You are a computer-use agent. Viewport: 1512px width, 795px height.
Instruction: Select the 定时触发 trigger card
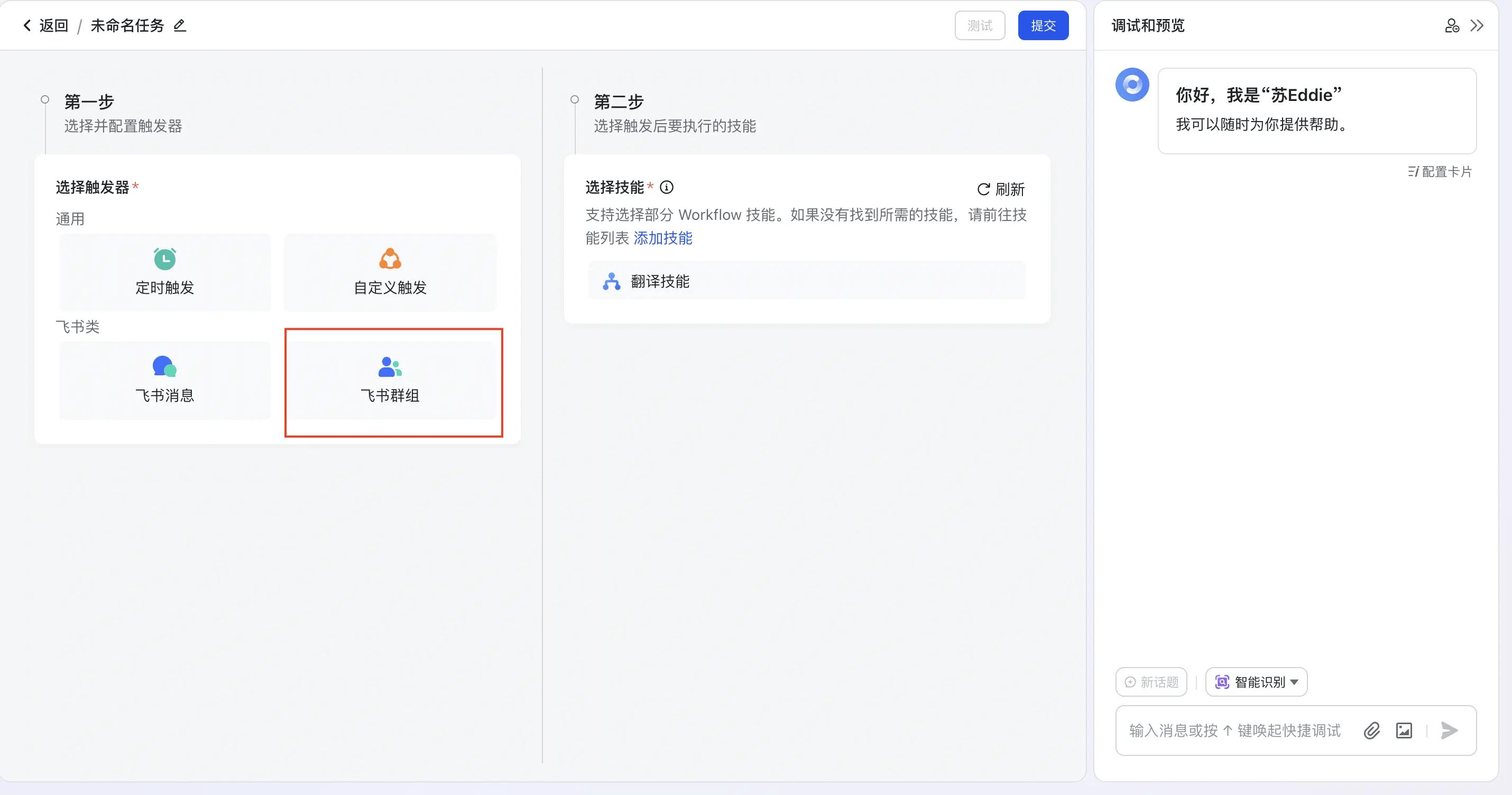tap(165, 272)
